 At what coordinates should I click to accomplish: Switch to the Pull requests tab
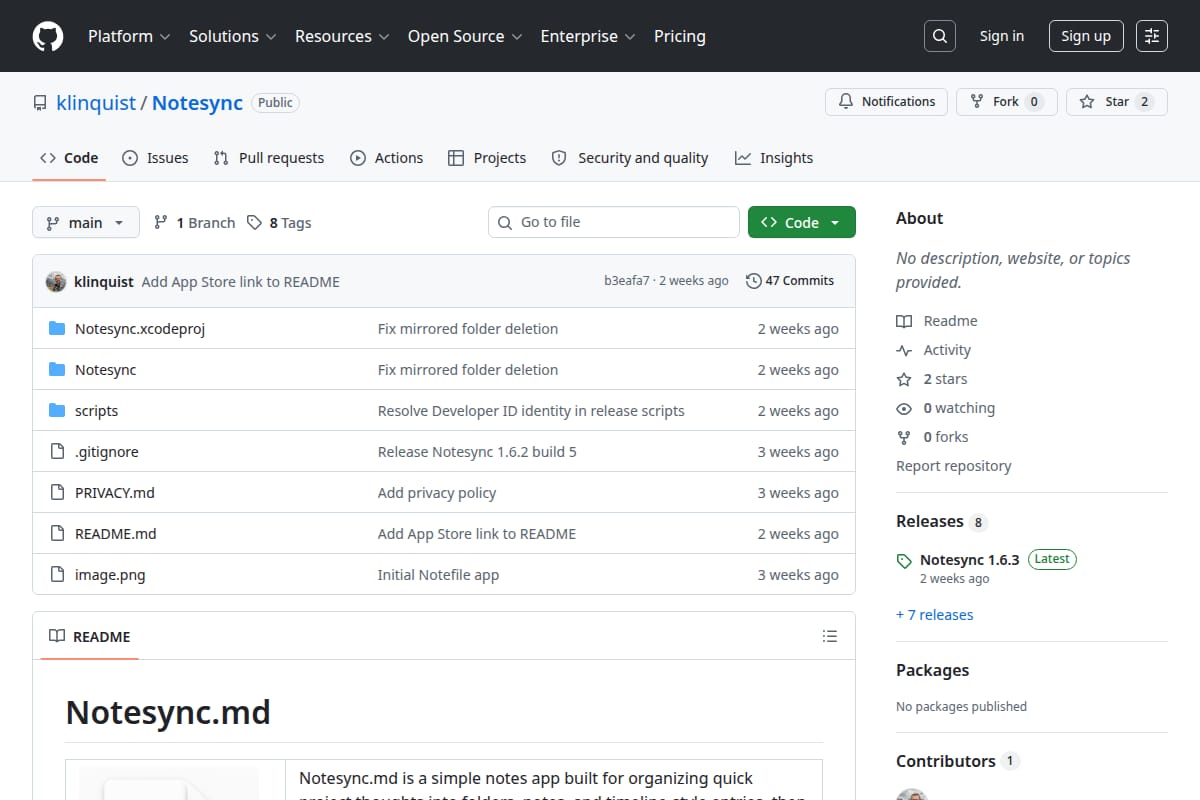(x=269, y=158)
